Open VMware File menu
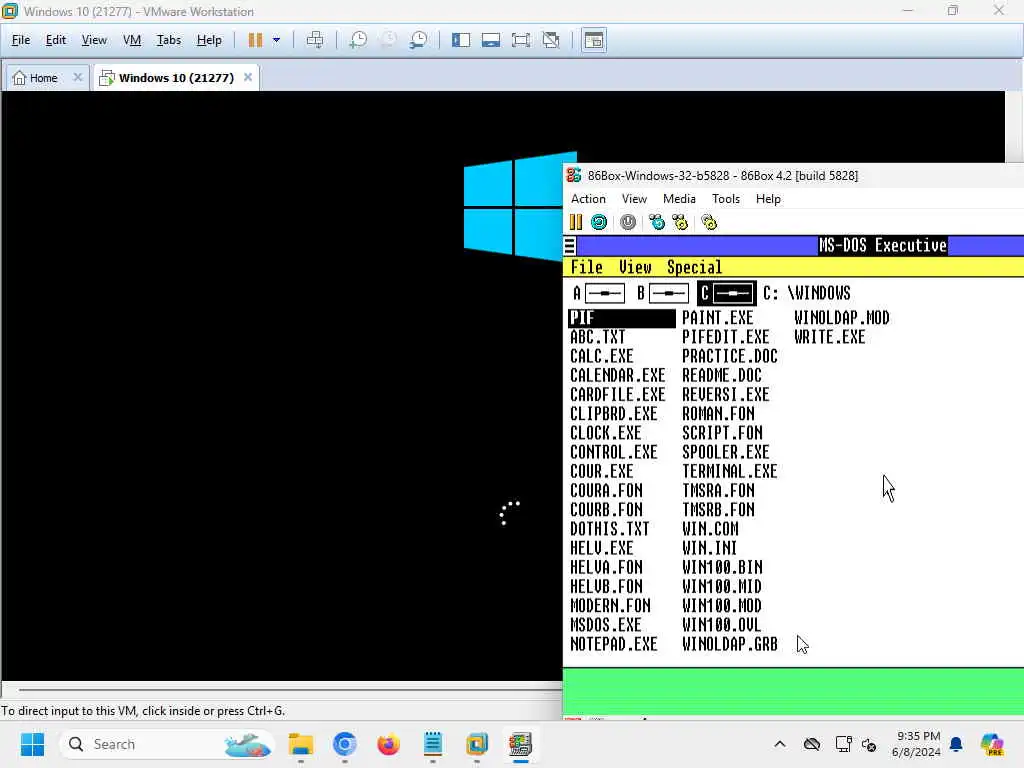1024x768 pixels. tap(21, 40)
